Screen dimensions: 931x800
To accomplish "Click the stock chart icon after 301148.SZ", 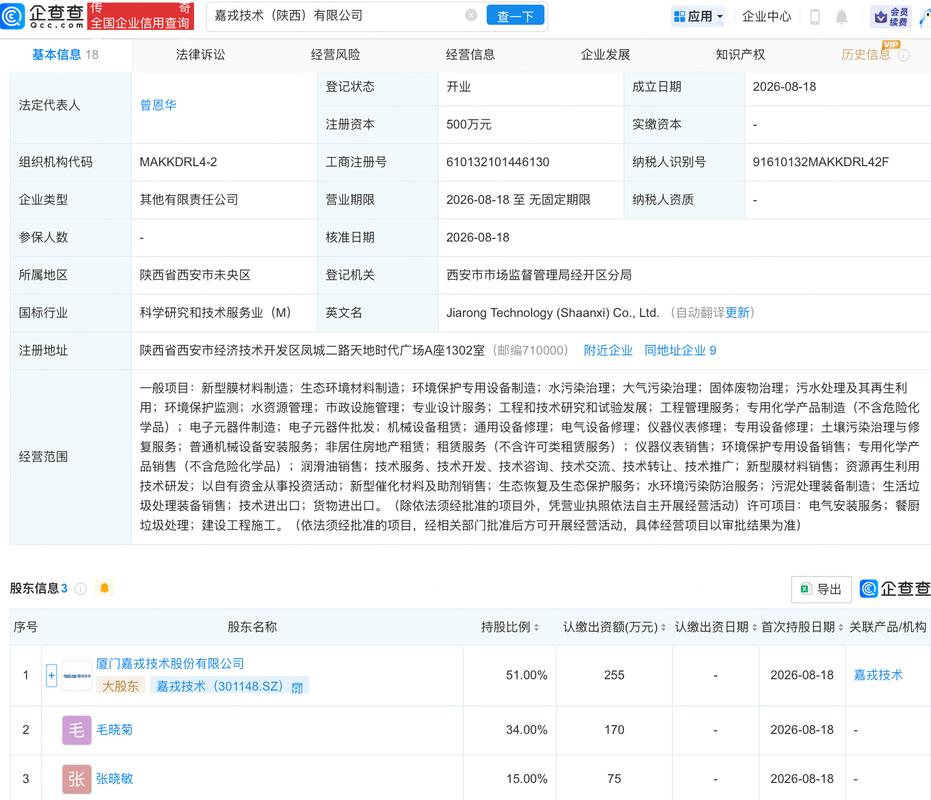I will (x=297, y=687).
